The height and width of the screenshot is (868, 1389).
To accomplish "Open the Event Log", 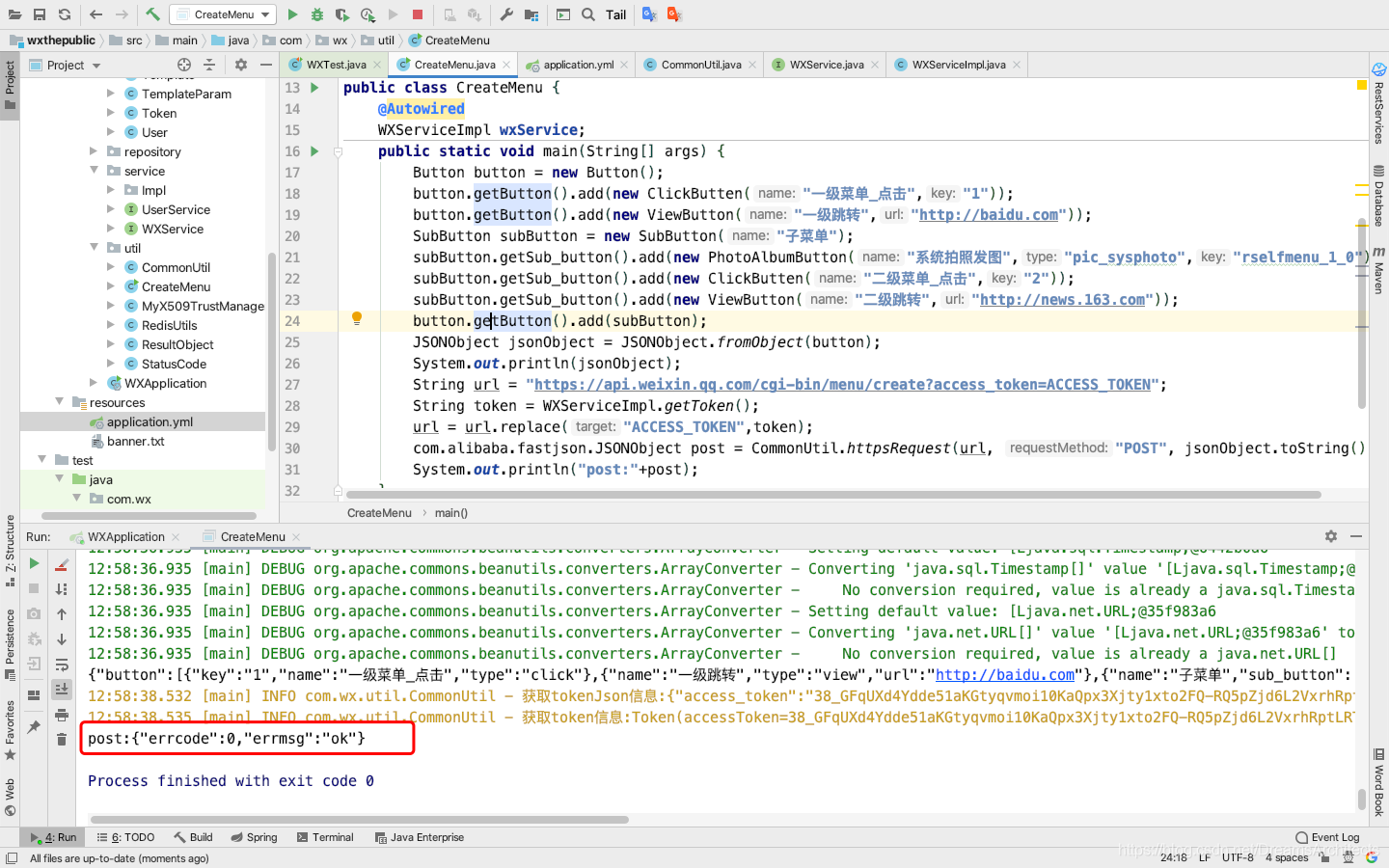I will tap(1327, 837).
